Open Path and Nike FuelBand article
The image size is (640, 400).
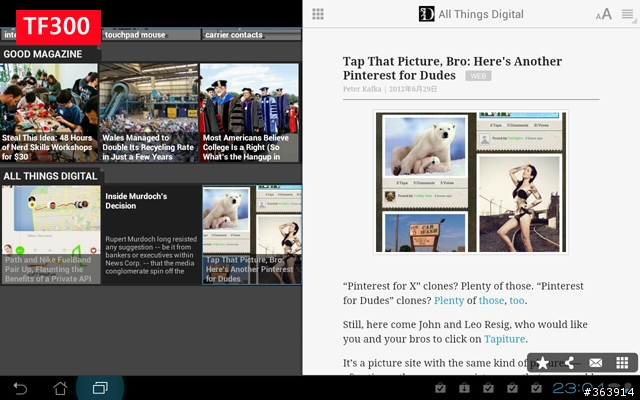pyautogui.click(x=51, y=235)
